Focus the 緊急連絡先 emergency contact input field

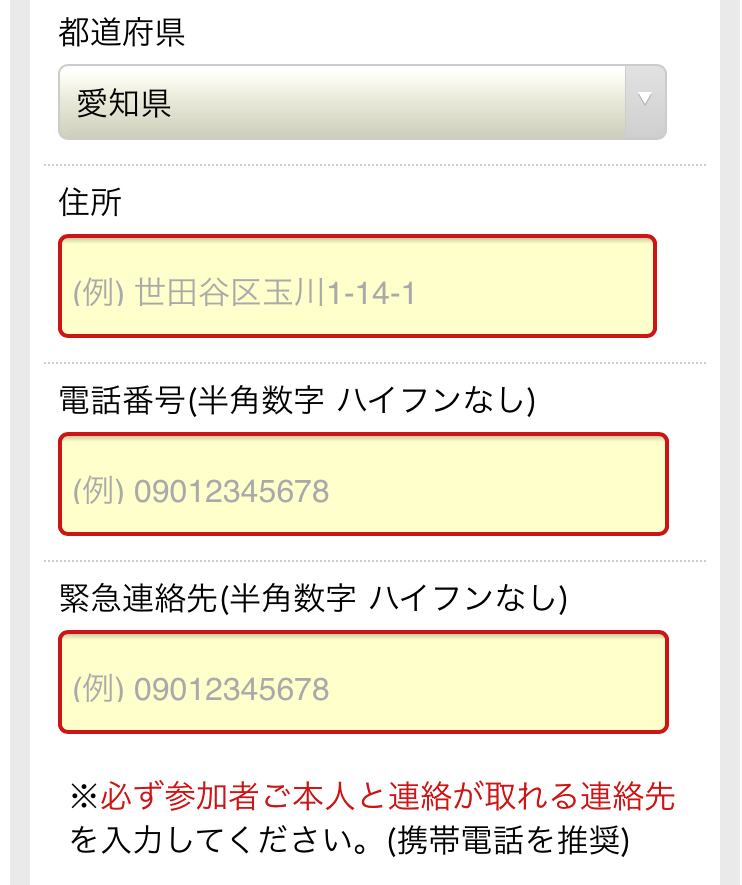click(363, 682)
